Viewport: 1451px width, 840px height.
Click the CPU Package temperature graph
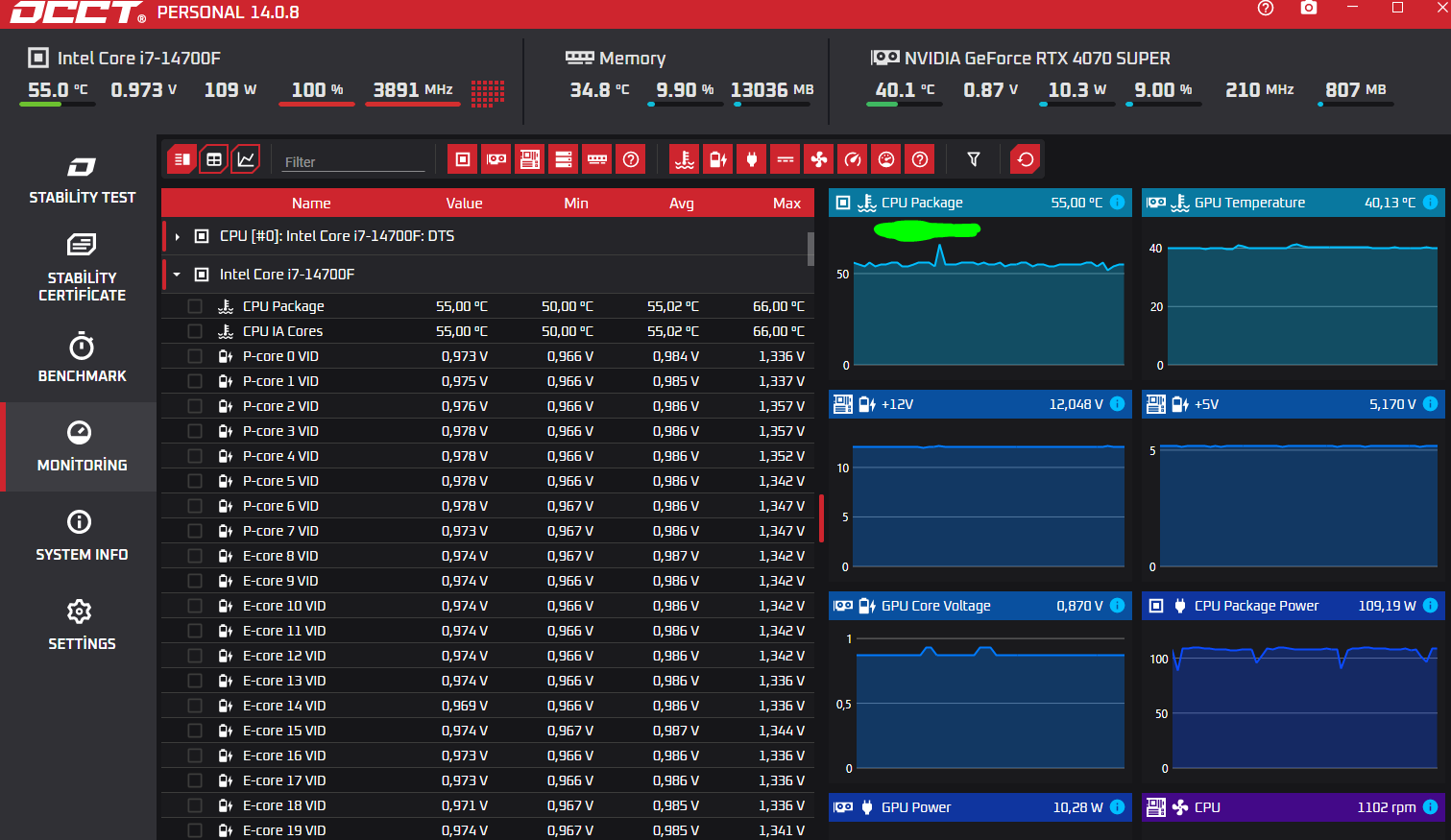pyautogui.click(x=979, y=298)
